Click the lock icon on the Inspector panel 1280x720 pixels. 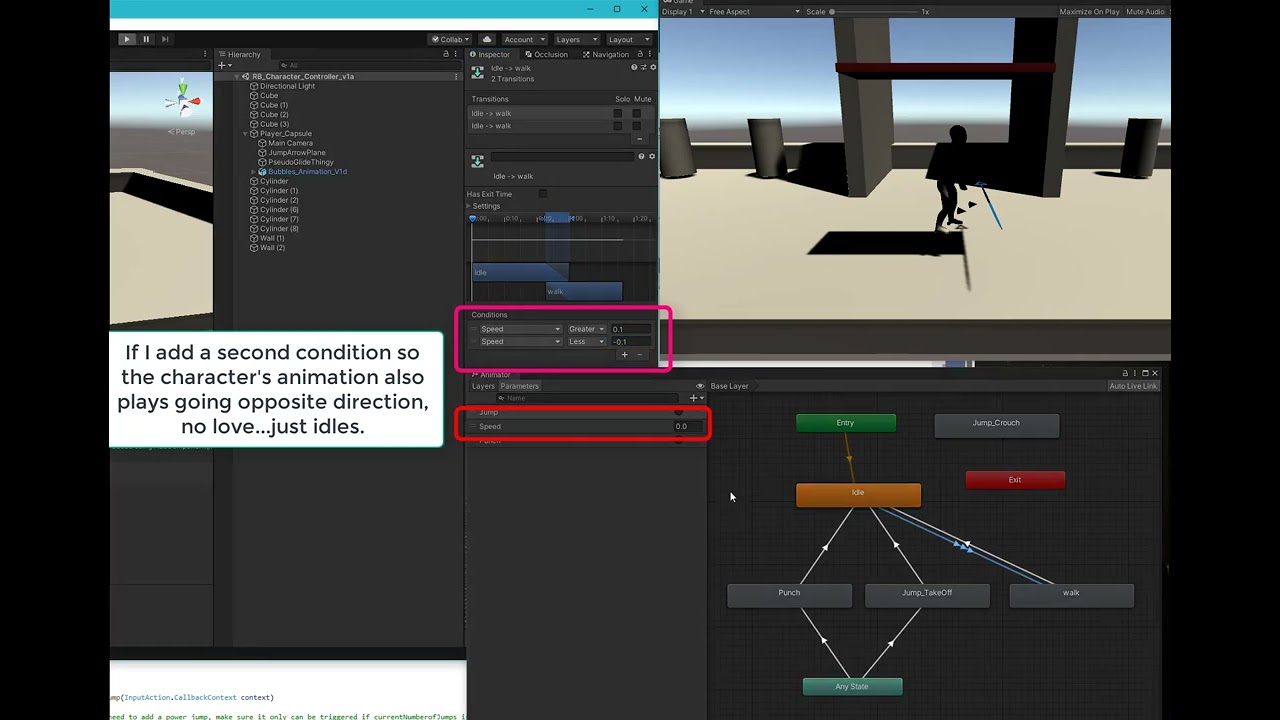(x=640, y=54)
